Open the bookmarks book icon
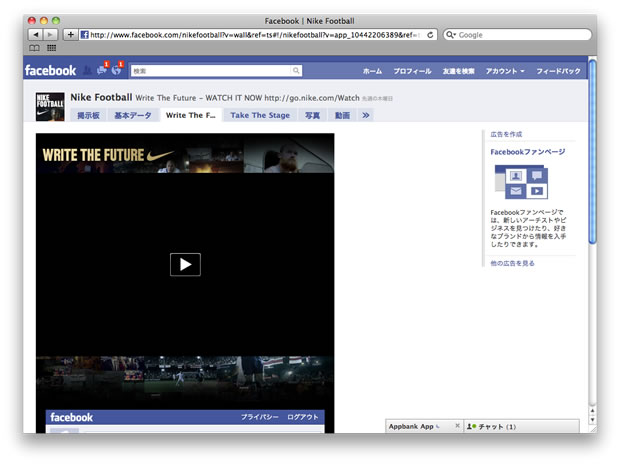The image size is (620, 465). (34, 48)
